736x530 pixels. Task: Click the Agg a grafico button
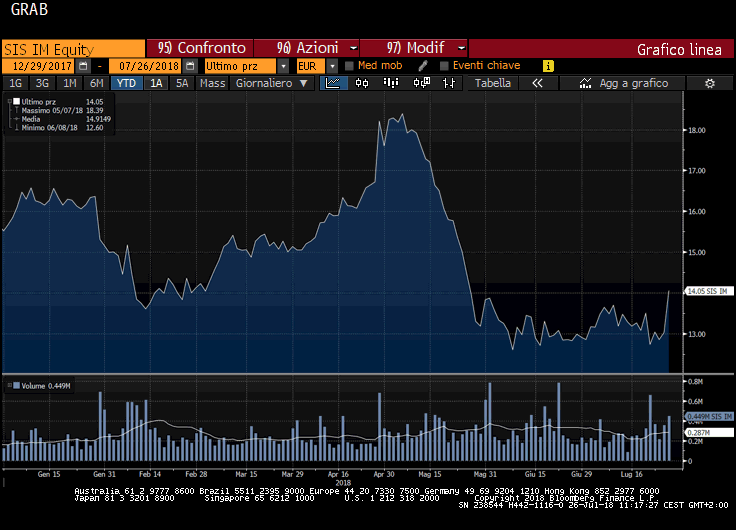(623, 83)
